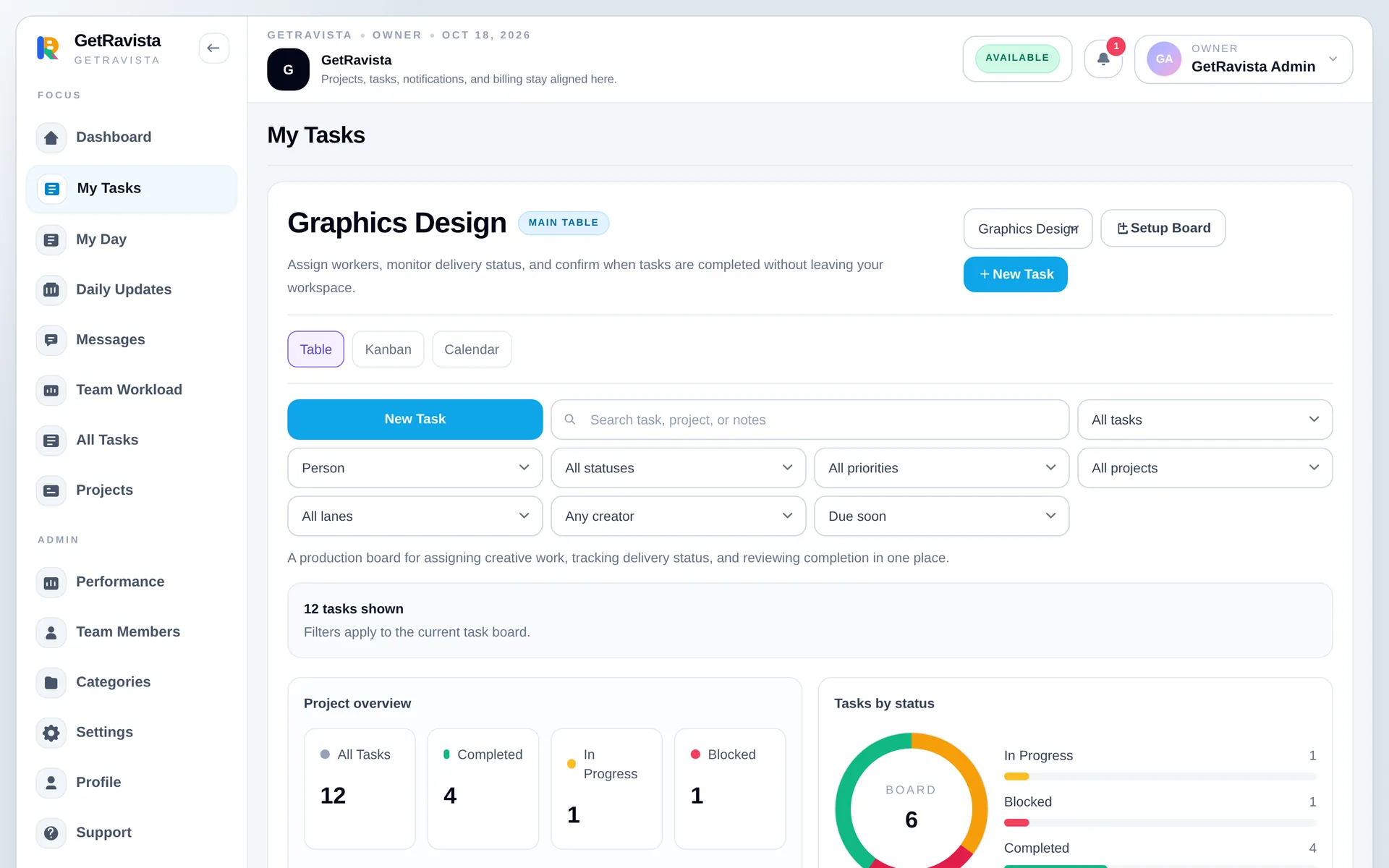Open the Due soon sort dropdown

[x=941, y=516]
